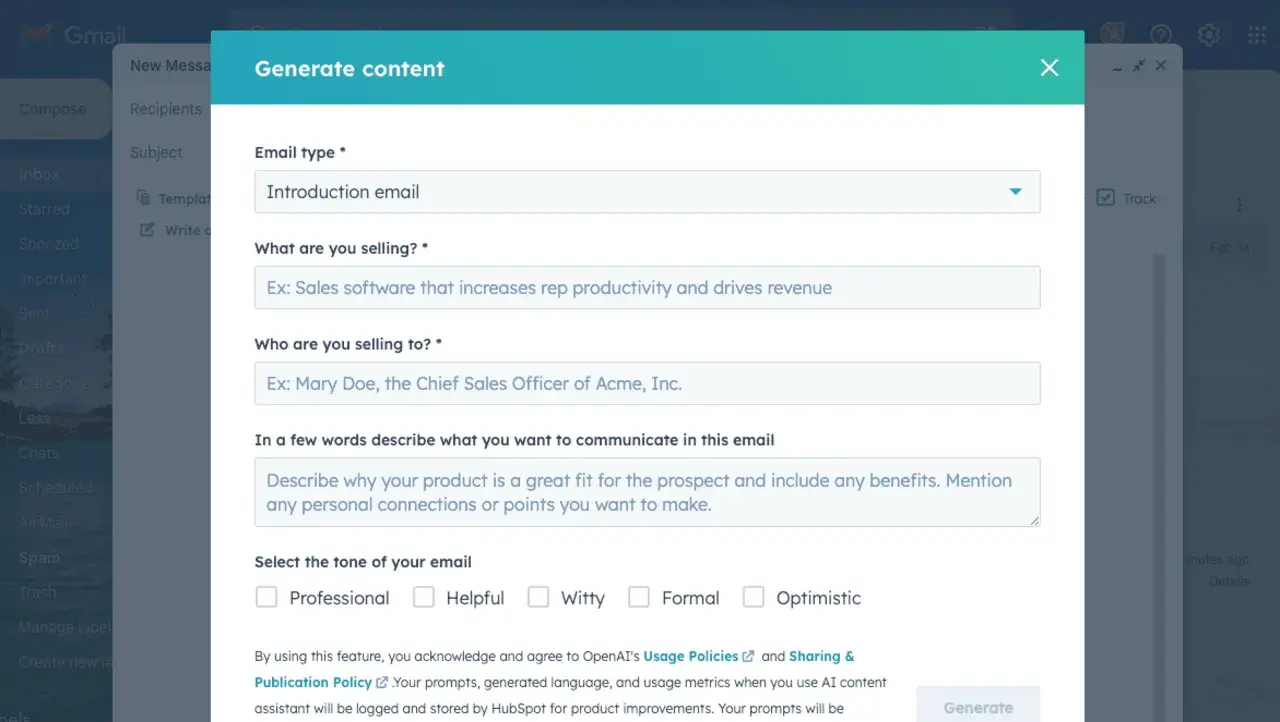Click the HubSpot sprocket icon in the Gmail toolbar
The width and height of the screenshot is (1280, 722).
point(1112,33)
